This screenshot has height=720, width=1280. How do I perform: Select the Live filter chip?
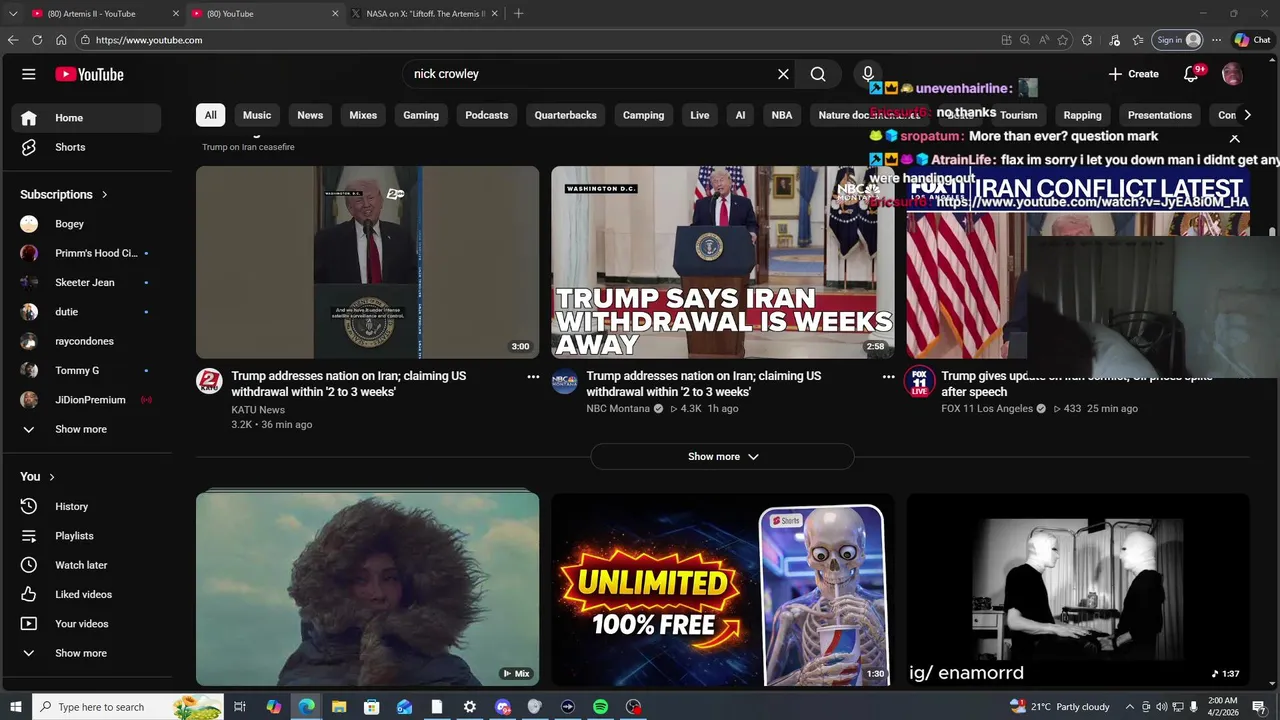click(x=700, y=115)
